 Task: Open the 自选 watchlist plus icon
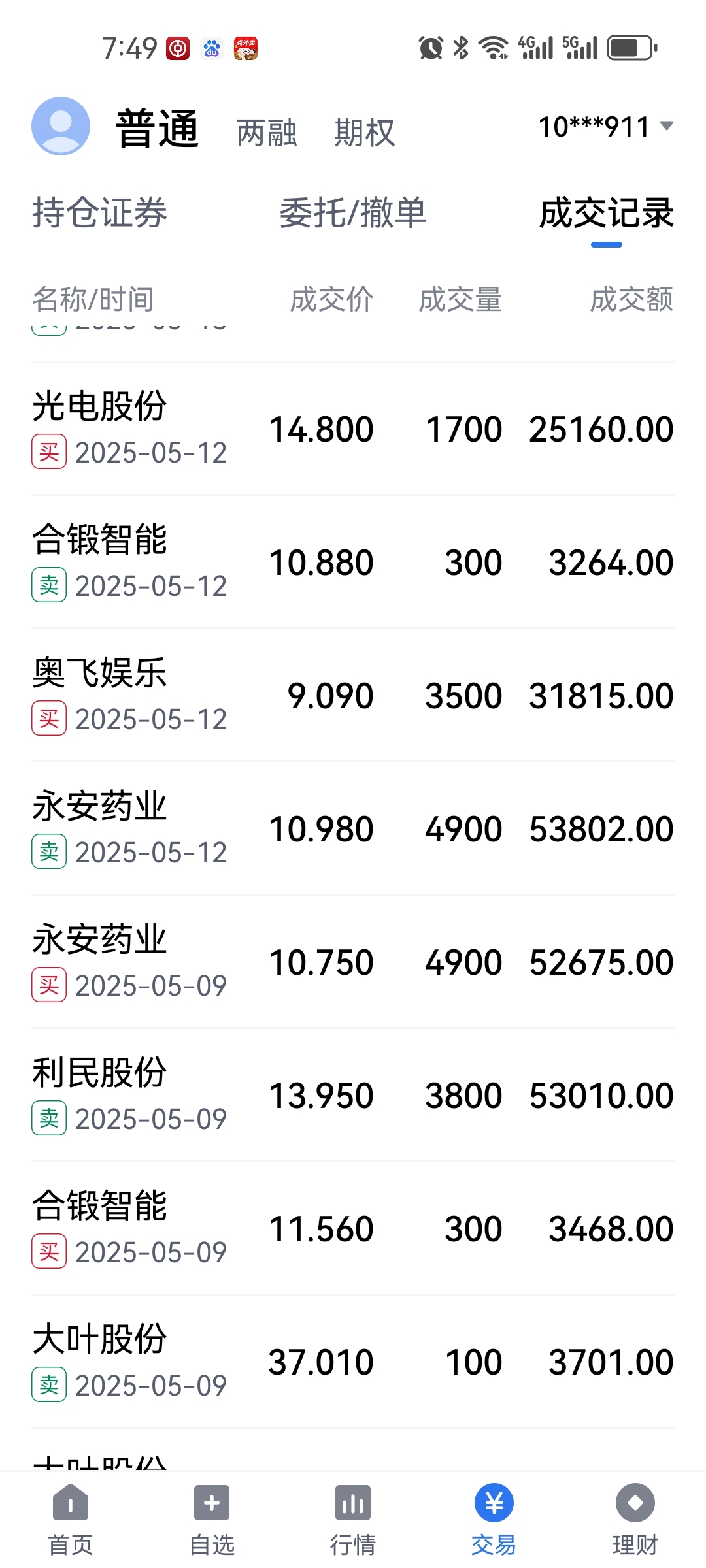[x=212, y=1503]
